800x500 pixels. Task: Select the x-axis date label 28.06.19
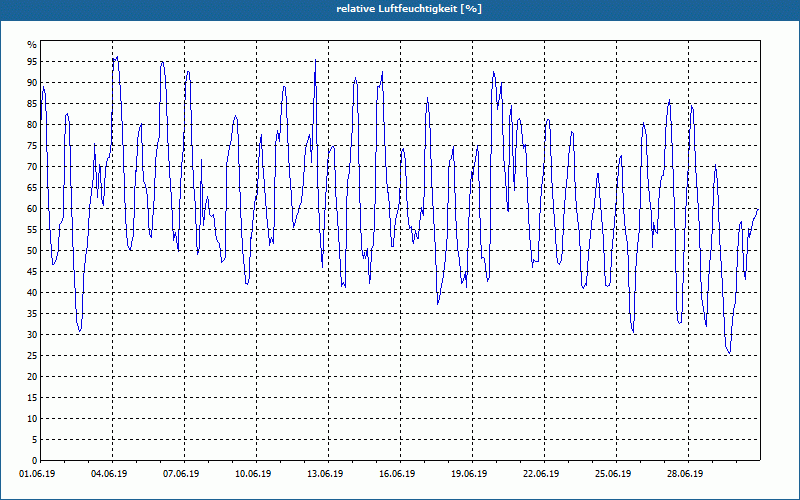tap(685, 474)
